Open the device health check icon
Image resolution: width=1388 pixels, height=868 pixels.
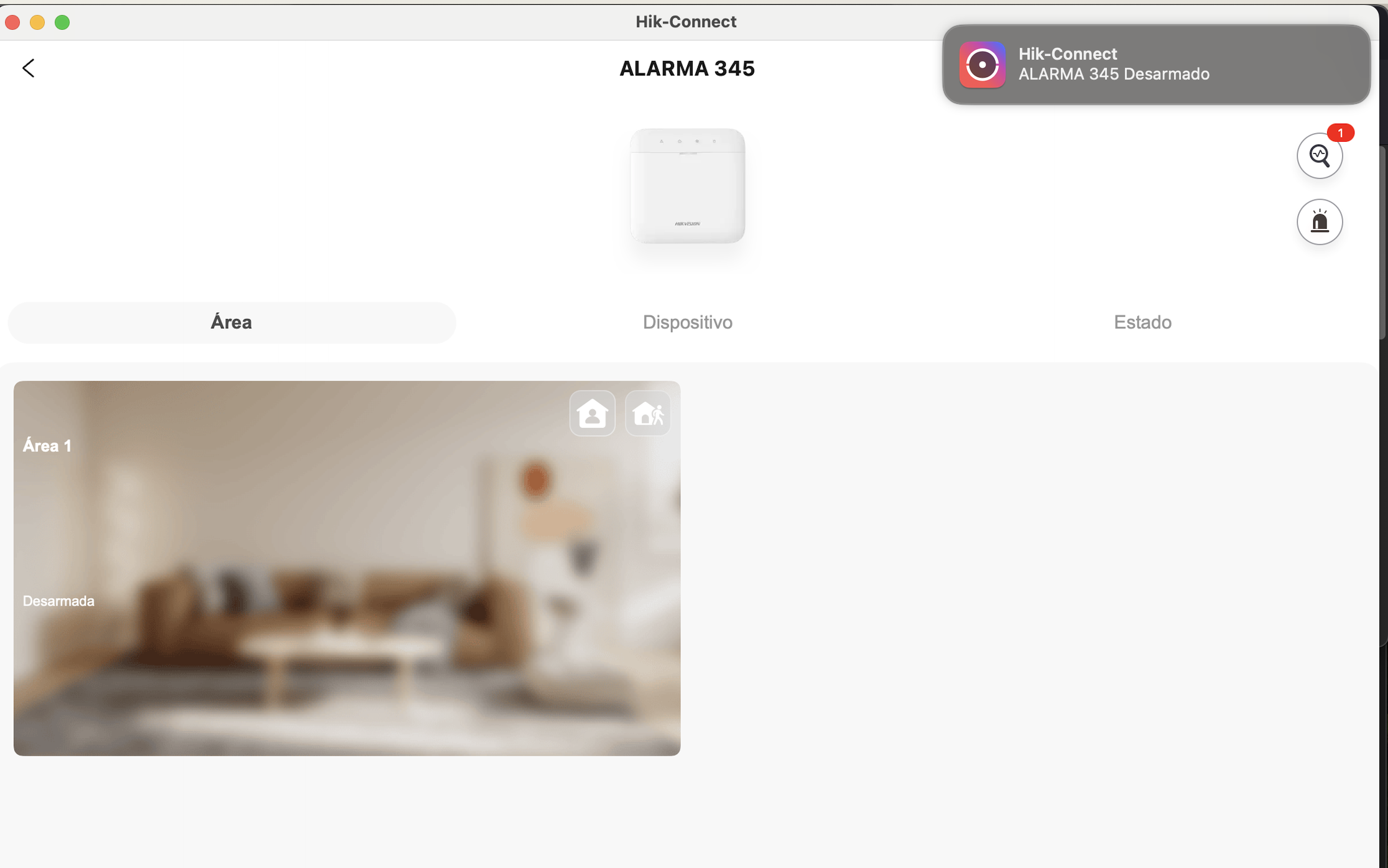(x=1319, y=155)
